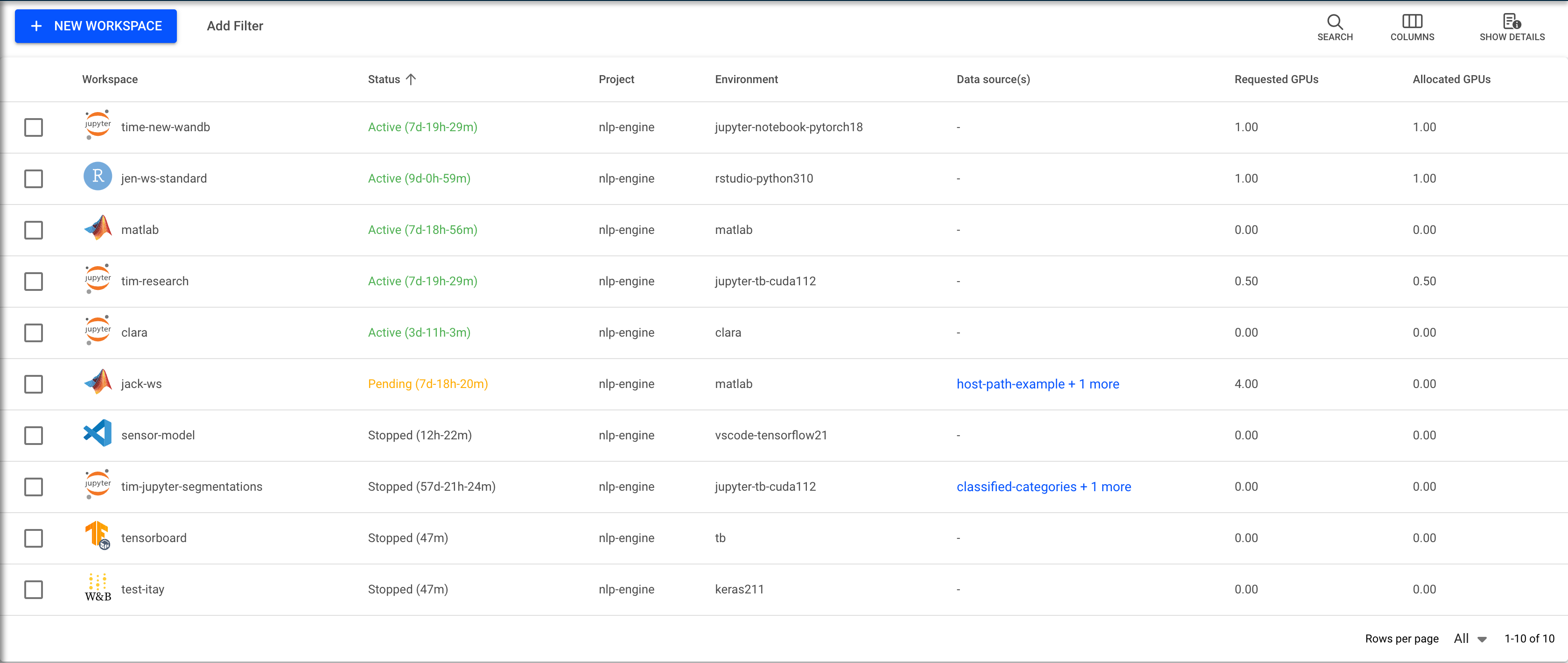Sort by Environment column header

(746, 79)
